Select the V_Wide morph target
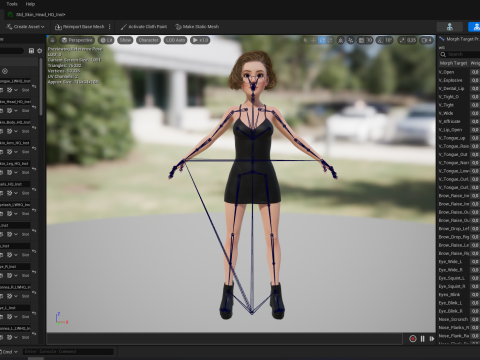This screenshot has width=480, height=360. tap(446, 113)
